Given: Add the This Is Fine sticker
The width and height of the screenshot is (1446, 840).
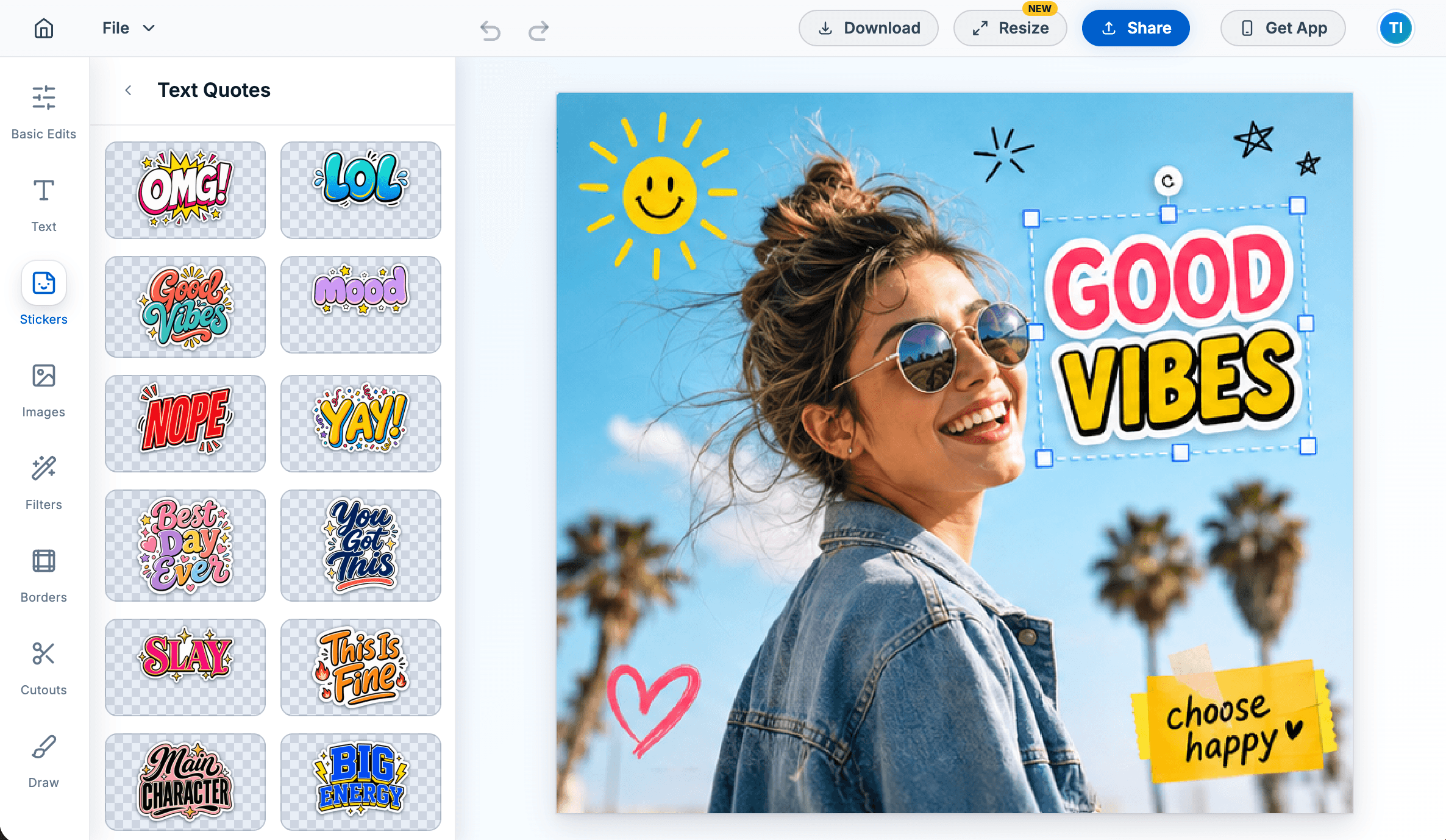Looking at the screenshot, I should click(x=361, y=667).
